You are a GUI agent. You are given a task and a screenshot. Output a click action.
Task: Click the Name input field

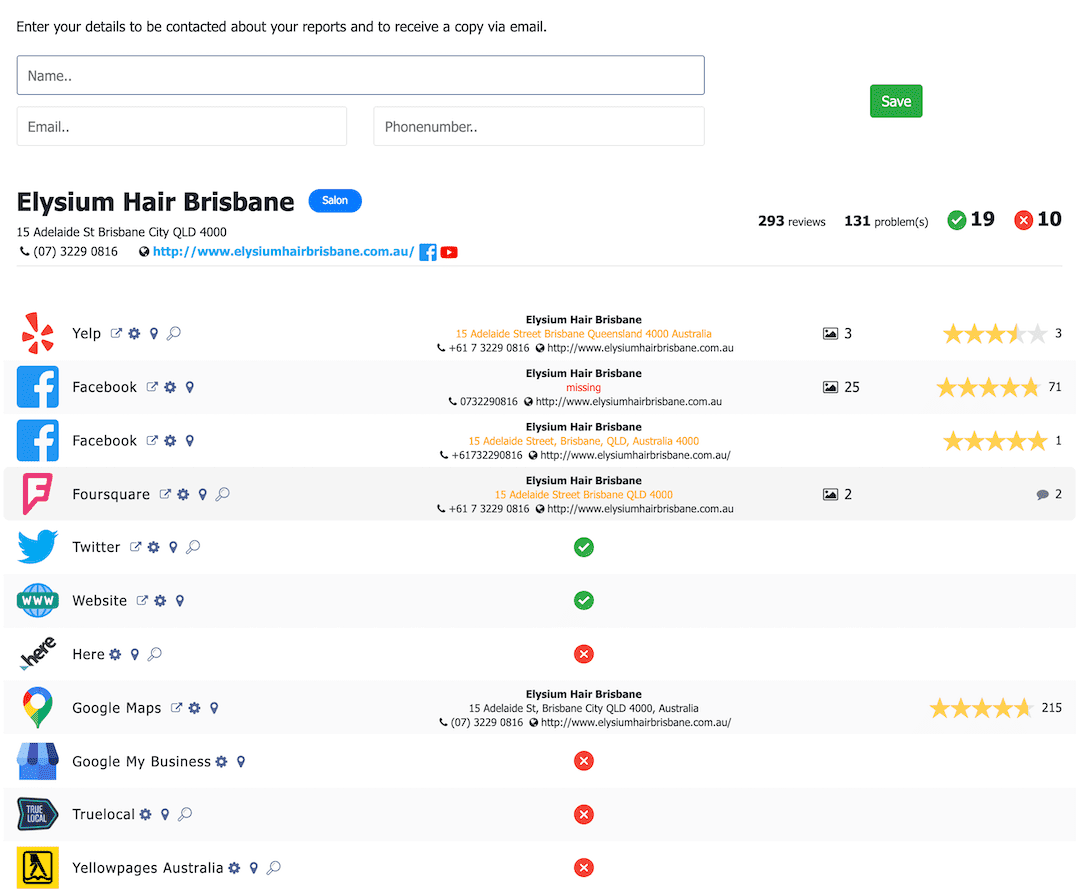coord(360,75)
